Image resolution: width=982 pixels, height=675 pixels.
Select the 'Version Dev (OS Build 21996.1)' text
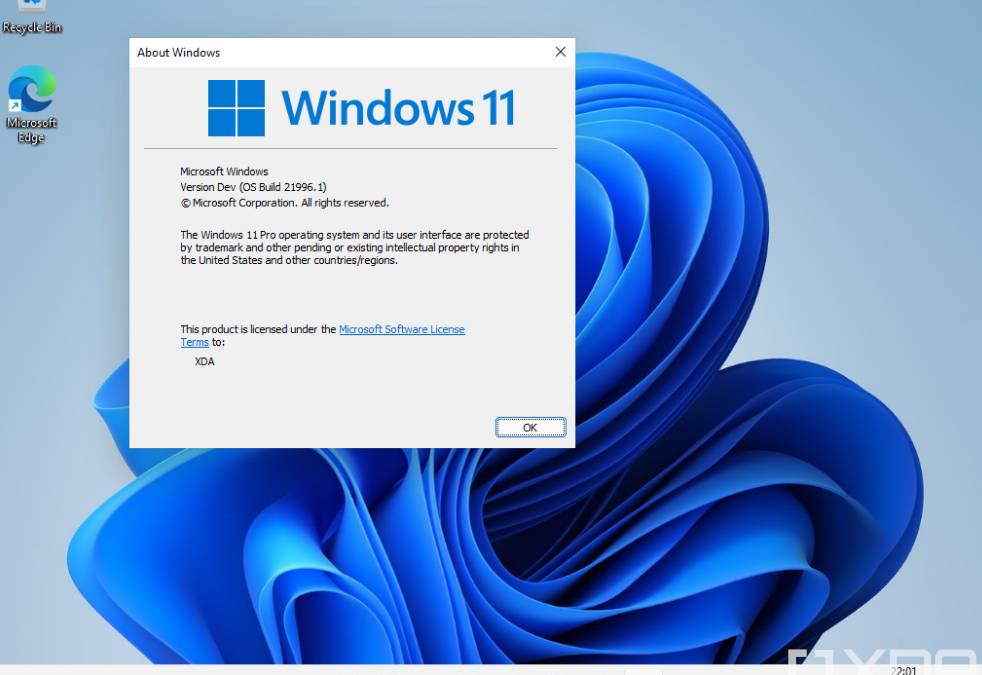coord(253,187)
